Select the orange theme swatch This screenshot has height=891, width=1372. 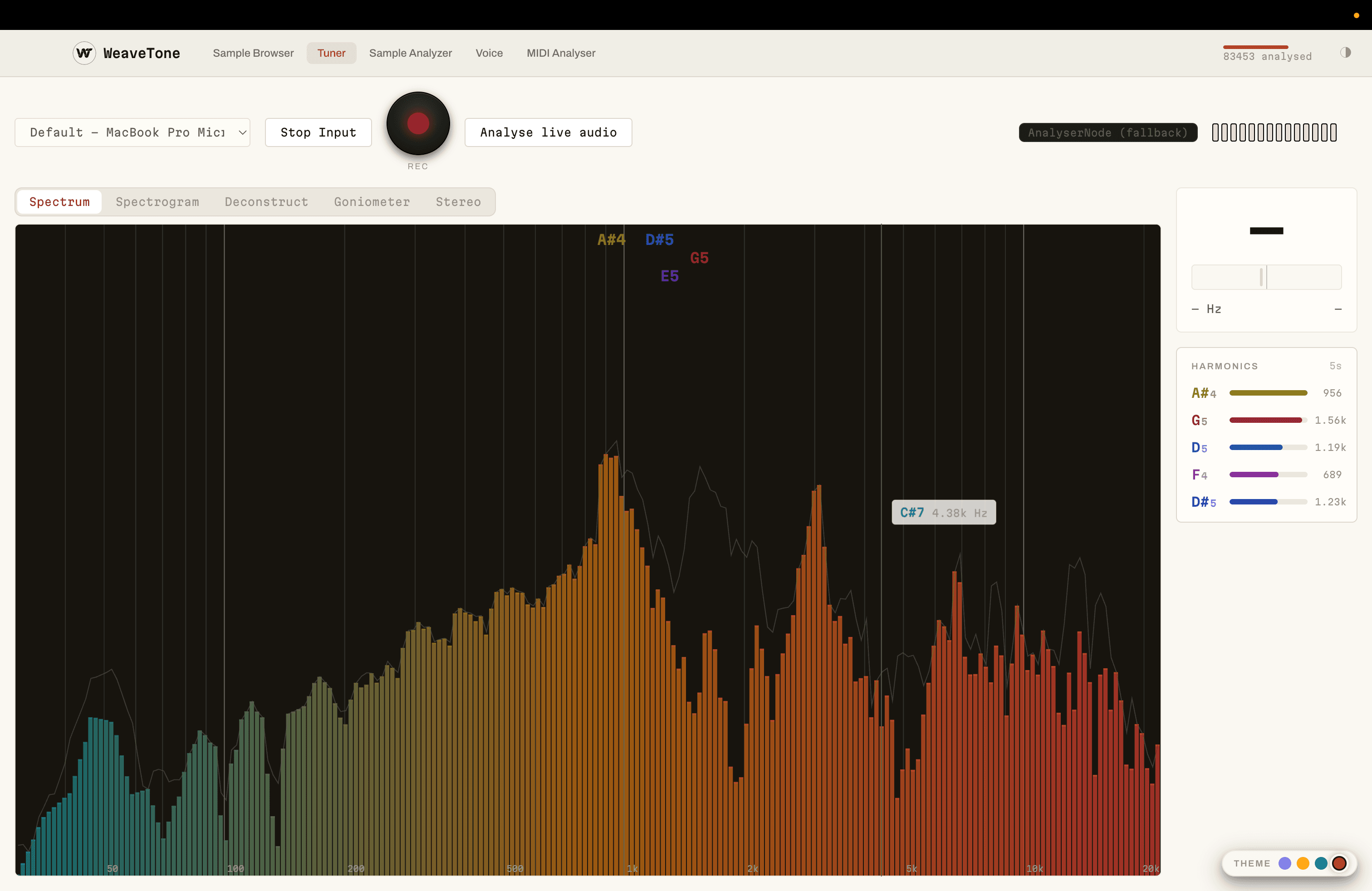click(1303, 863)
